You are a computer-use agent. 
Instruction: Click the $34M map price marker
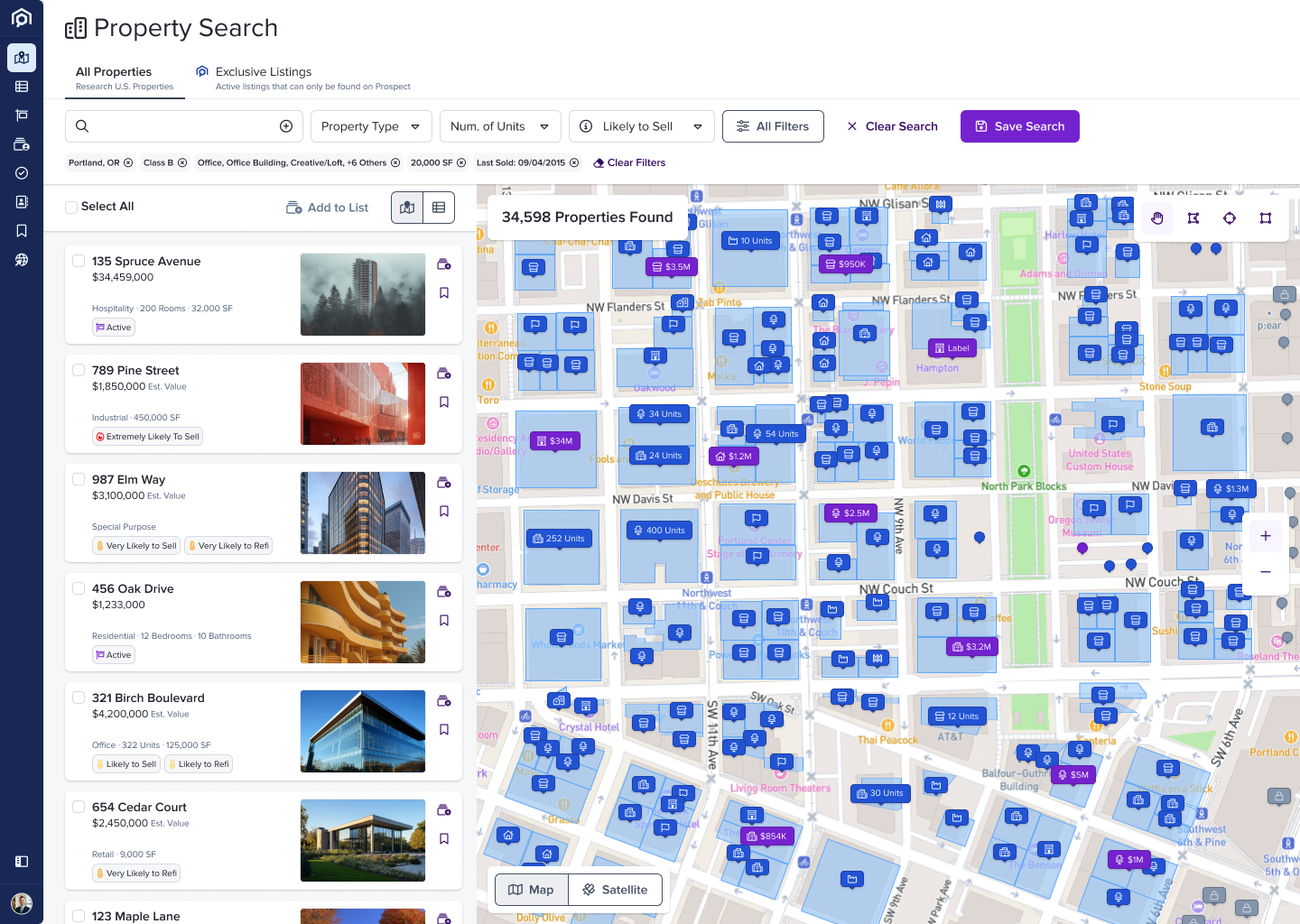(x=554, y=441)
